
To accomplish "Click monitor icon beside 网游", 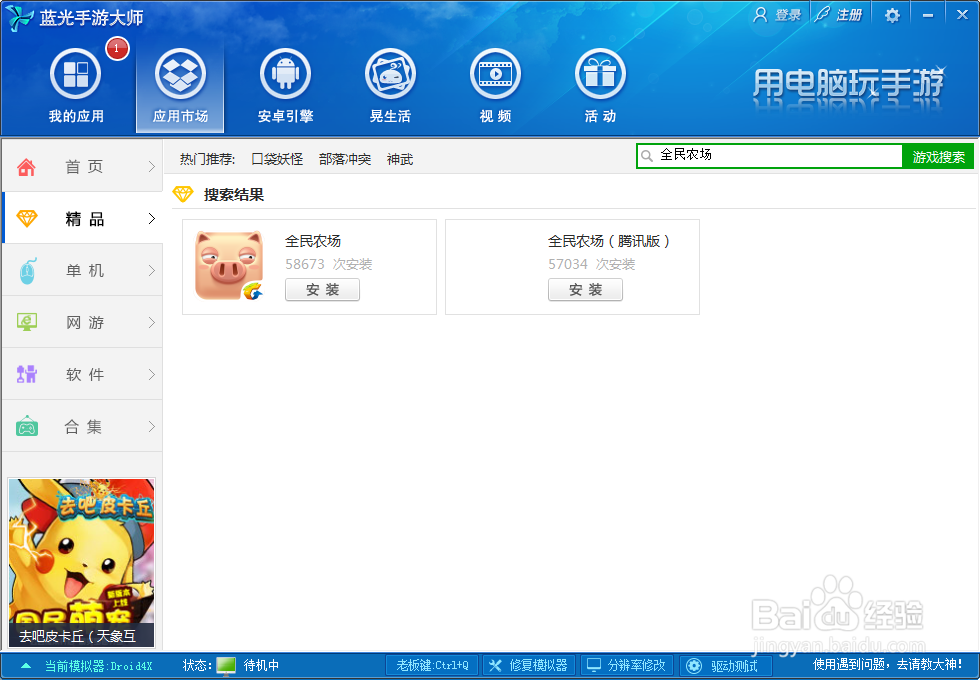I will tap(27, 322).
